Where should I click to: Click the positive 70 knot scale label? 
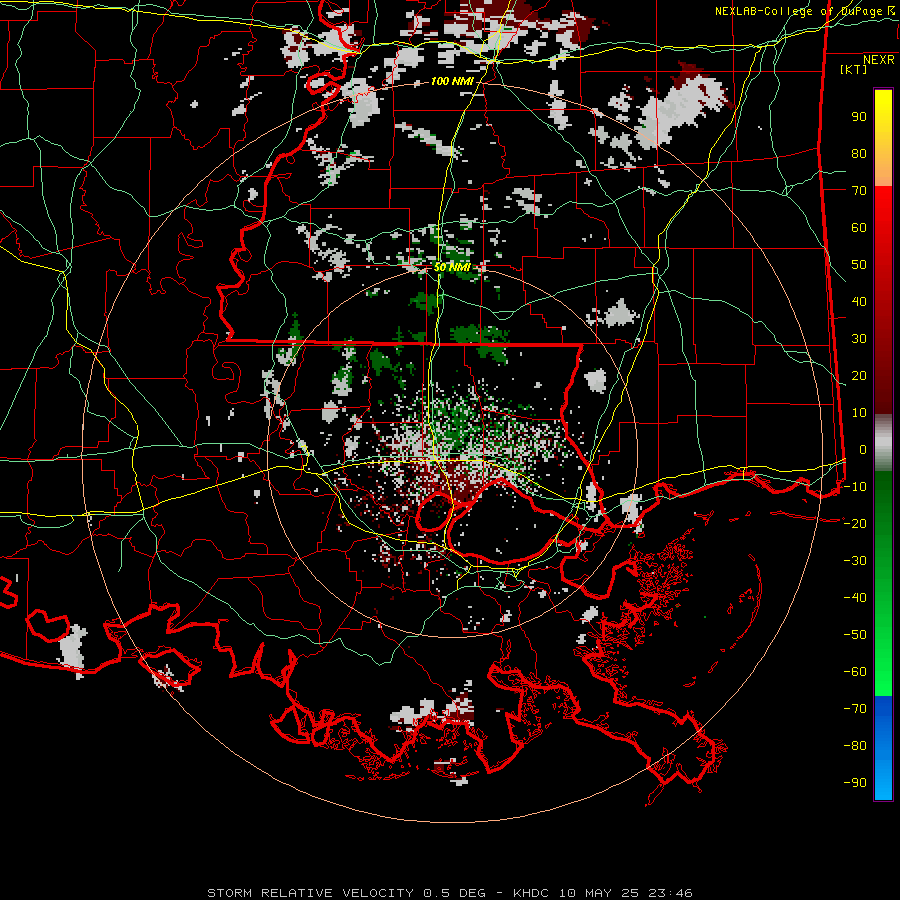[859, 191]
